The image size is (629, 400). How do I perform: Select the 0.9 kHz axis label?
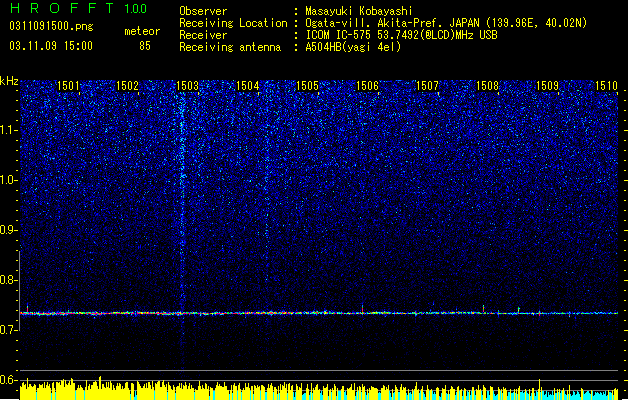coord(9,230)
